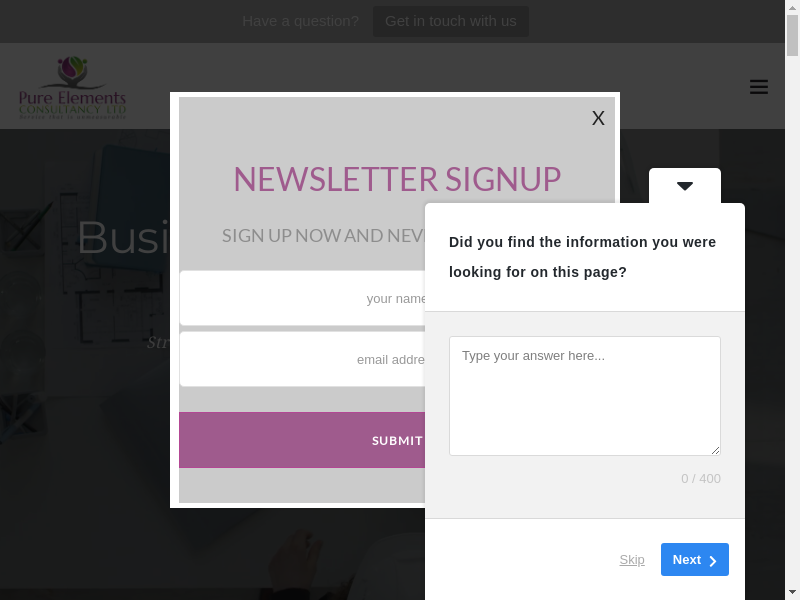Click the scrollbar up arrow

[792, 7]
